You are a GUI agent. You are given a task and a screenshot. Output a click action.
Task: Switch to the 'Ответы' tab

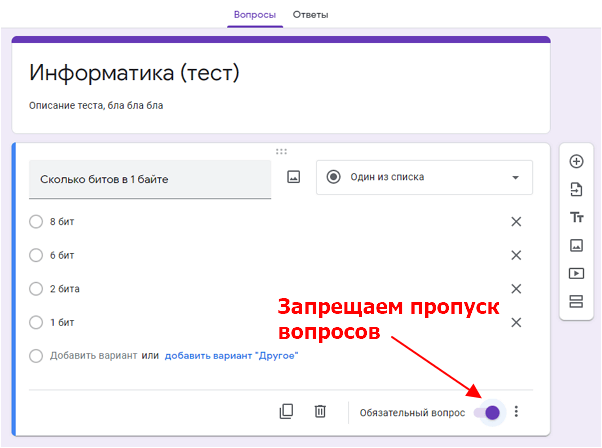(x=310, y=15)
